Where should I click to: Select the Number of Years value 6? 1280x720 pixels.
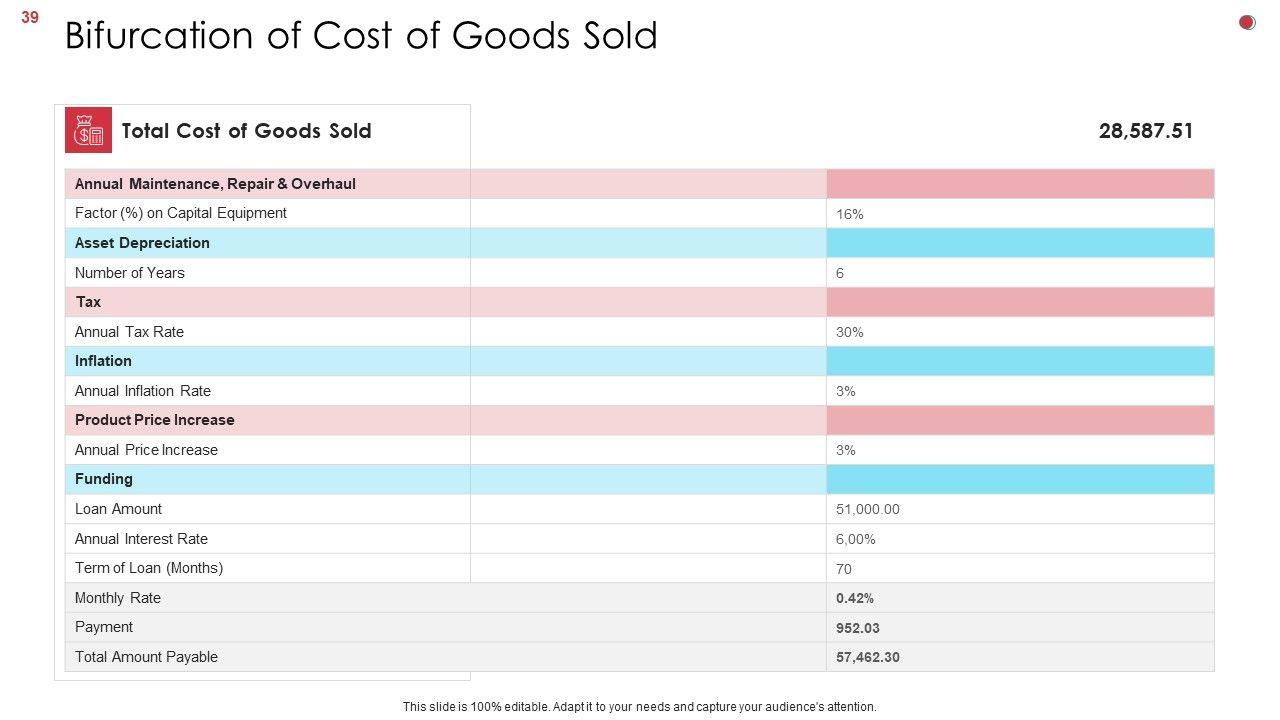(x=840, y=273)
